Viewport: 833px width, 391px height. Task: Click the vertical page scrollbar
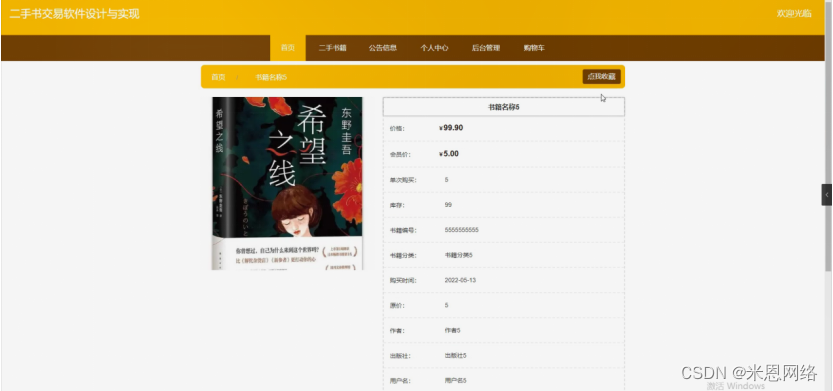(x=828, y=138)
